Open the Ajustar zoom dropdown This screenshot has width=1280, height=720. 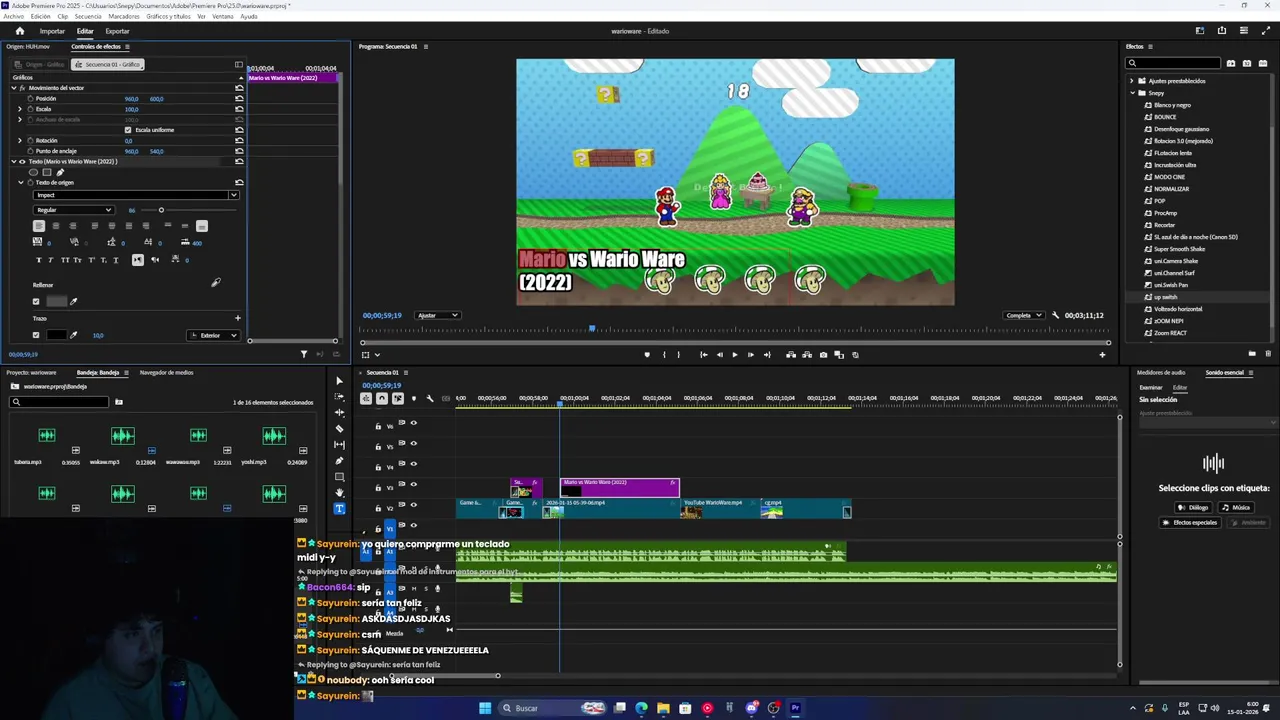437,315
